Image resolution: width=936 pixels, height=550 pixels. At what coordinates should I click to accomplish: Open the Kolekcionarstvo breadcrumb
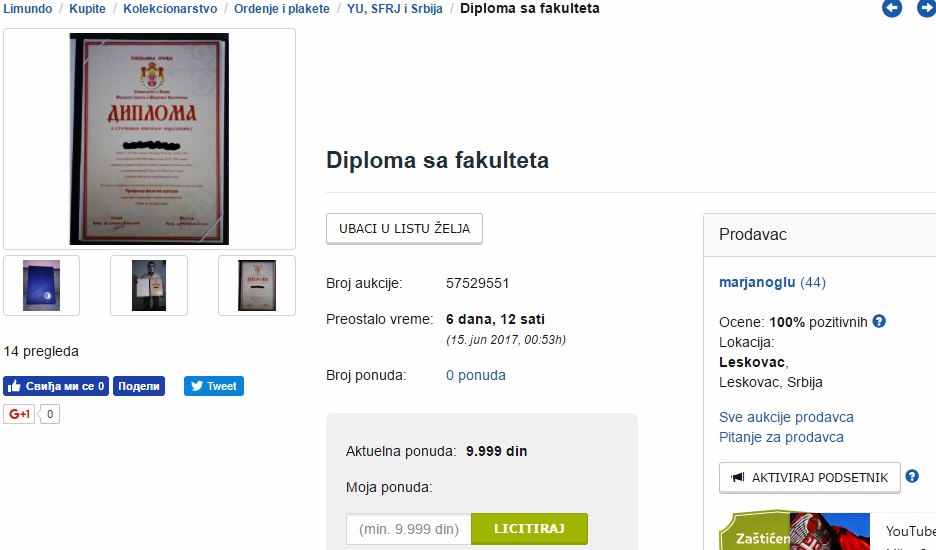(x=170, y=8)
